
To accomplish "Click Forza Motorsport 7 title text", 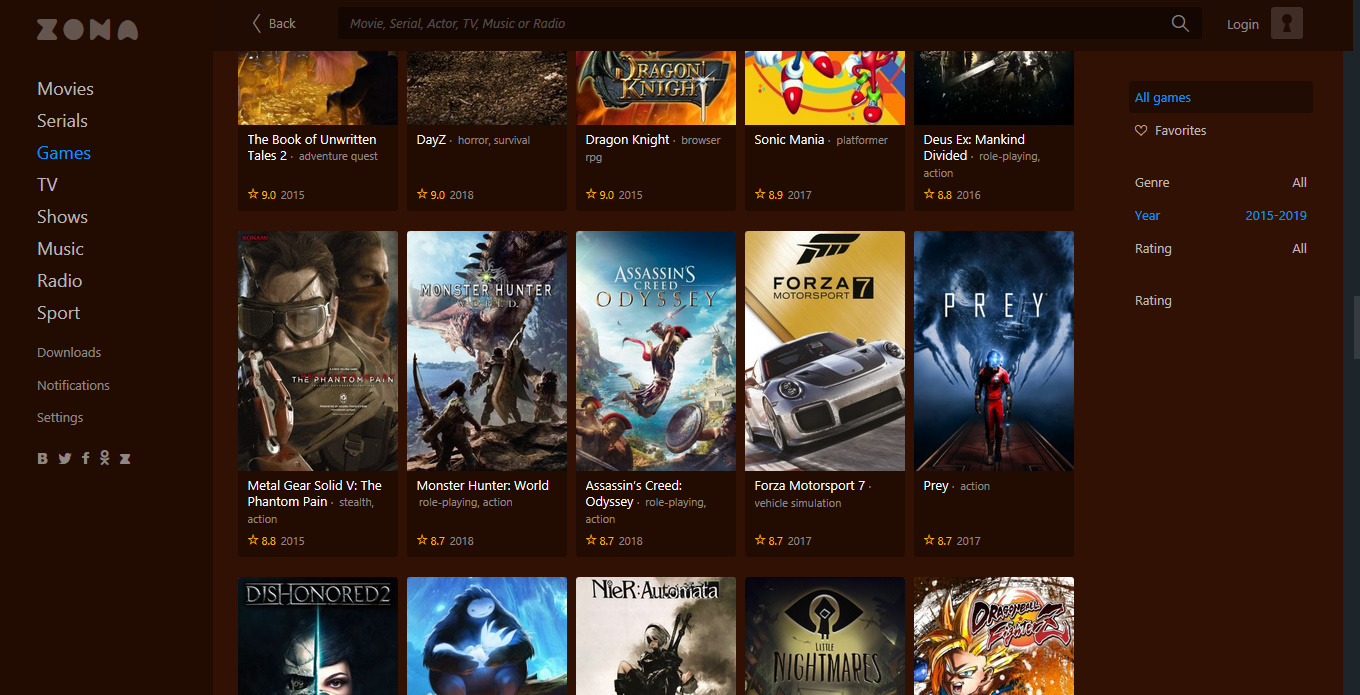I will tap(810, 486).
